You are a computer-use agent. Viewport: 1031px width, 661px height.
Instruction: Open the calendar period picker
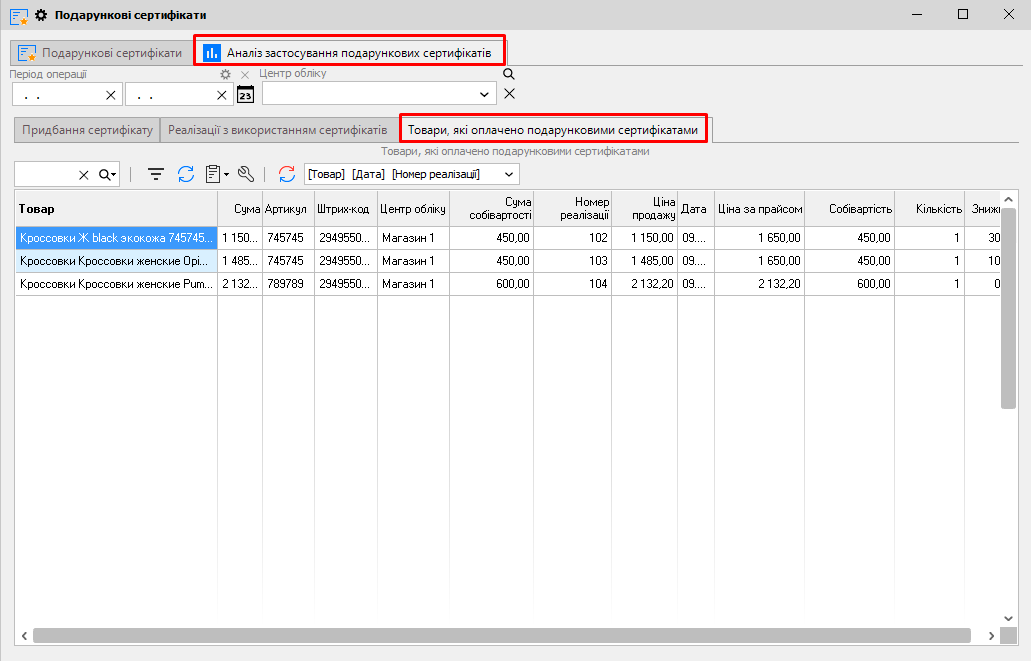click(245, 95)
